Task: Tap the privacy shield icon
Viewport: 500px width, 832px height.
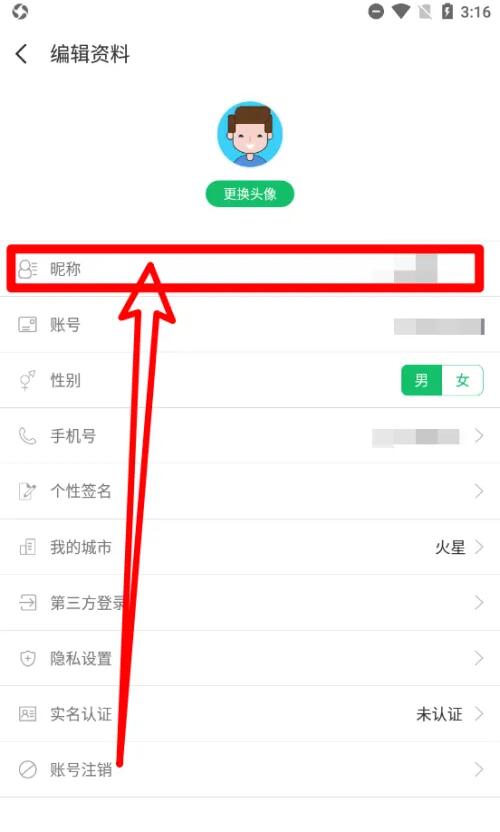Action: pyautogui.click(x=28, y=658)
